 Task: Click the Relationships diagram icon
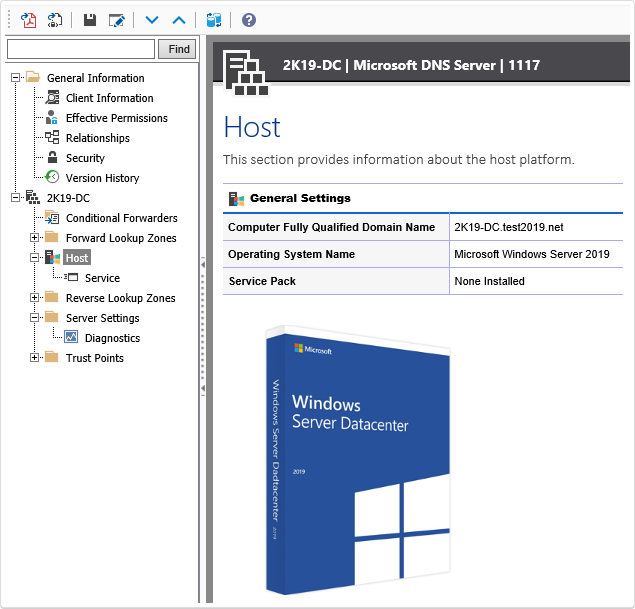click(52, 137)
